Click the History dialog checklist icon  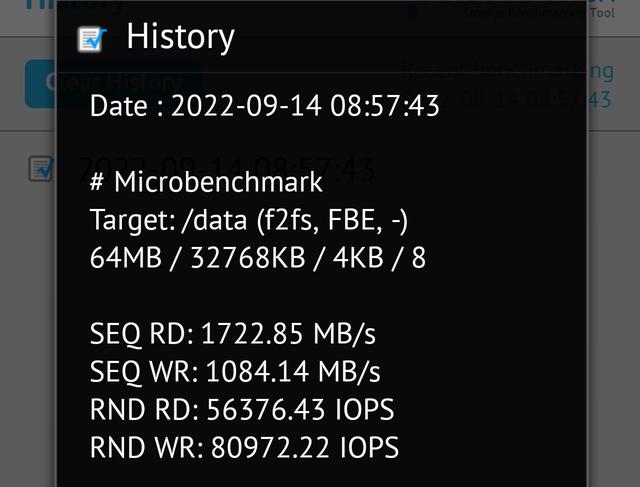[92, 39]
